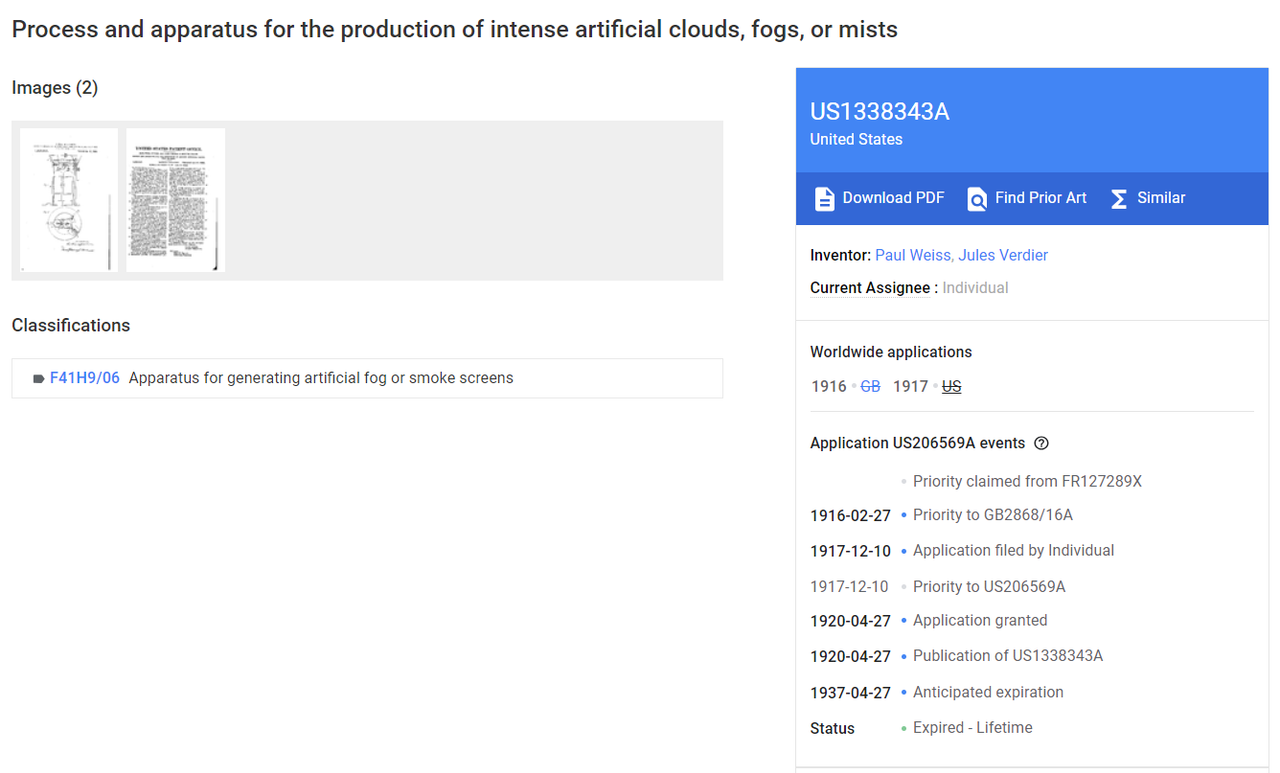The height and width of the screenshot is (773, 1280).
Task: Click the Expired - Lifetime status text
Action: 972,728
